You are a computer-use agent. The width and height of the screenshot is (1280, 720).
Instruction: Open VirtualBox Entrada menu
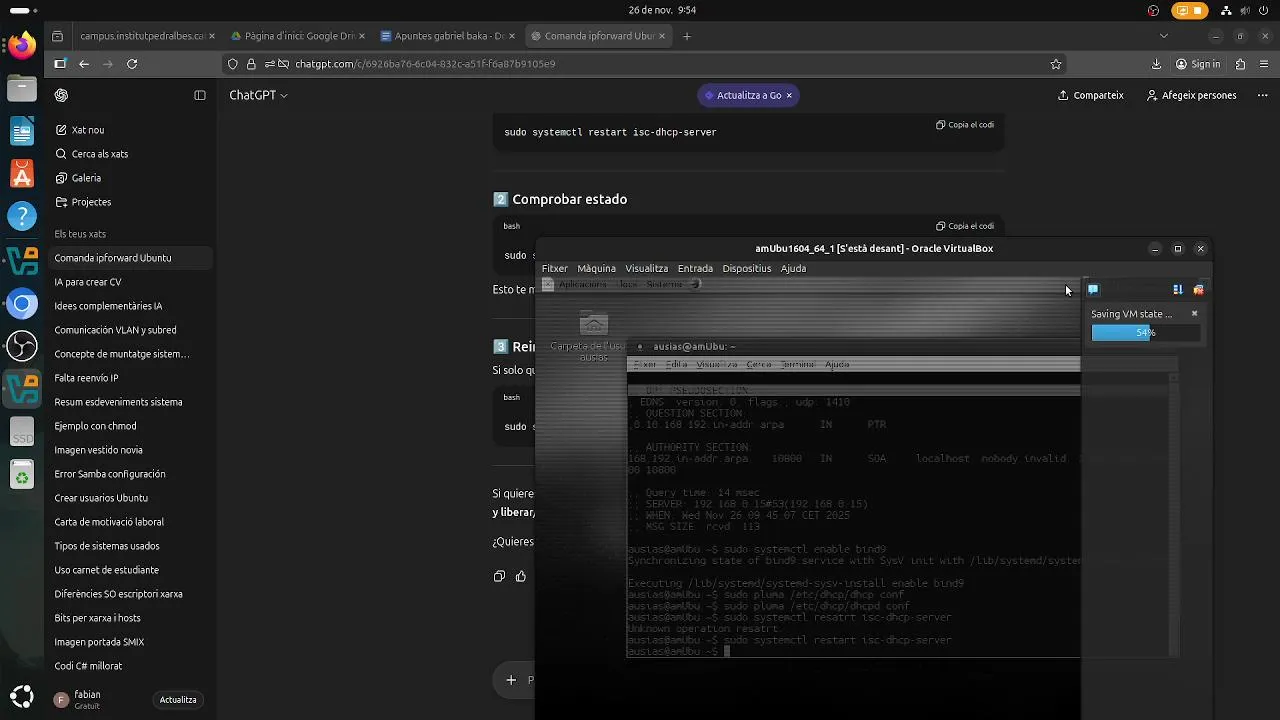click(695, 268)
